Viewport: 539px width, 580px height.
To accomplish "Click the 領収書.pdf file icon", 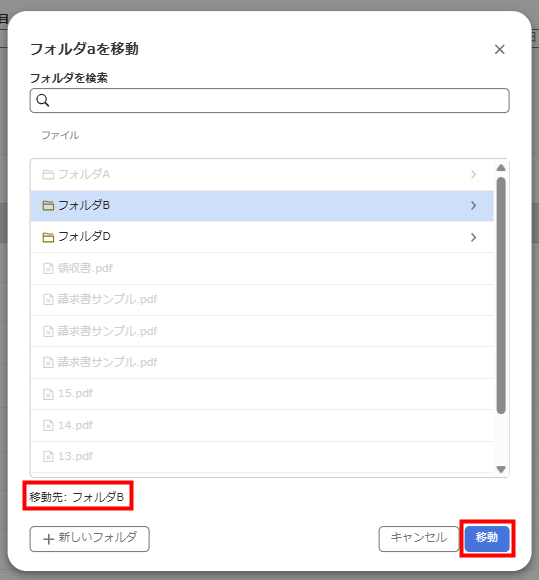I will pyautogui.click(x=48, y=268).
